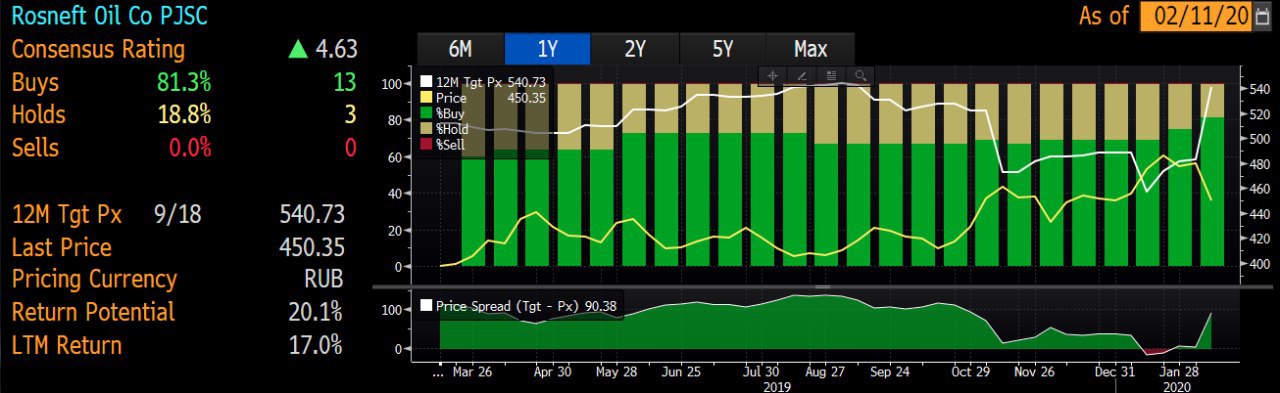Toggle the yellow Price legend swatch
The height and width of the screenshot is (393, 1280).
pyautogui.click(x=427, y=98)
